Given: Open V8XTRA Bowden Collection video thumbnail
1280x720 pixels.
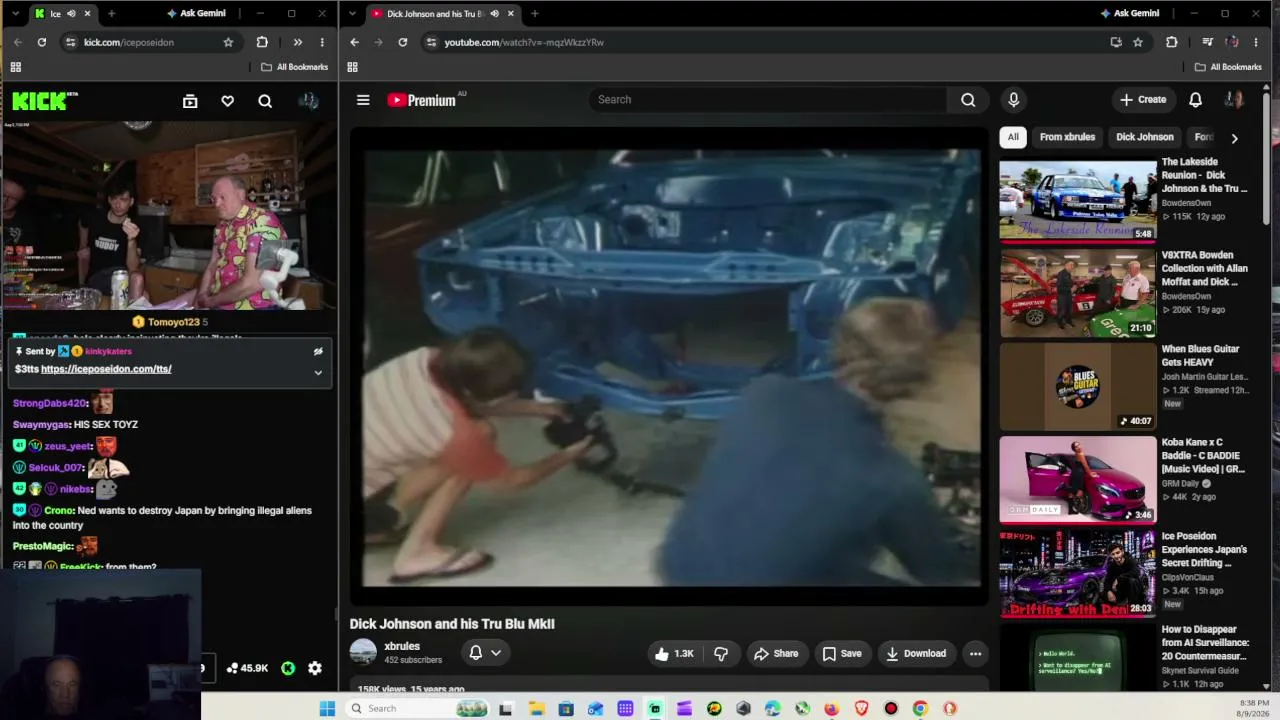Looking at the screenshot, I should [x=1078, y=294].
